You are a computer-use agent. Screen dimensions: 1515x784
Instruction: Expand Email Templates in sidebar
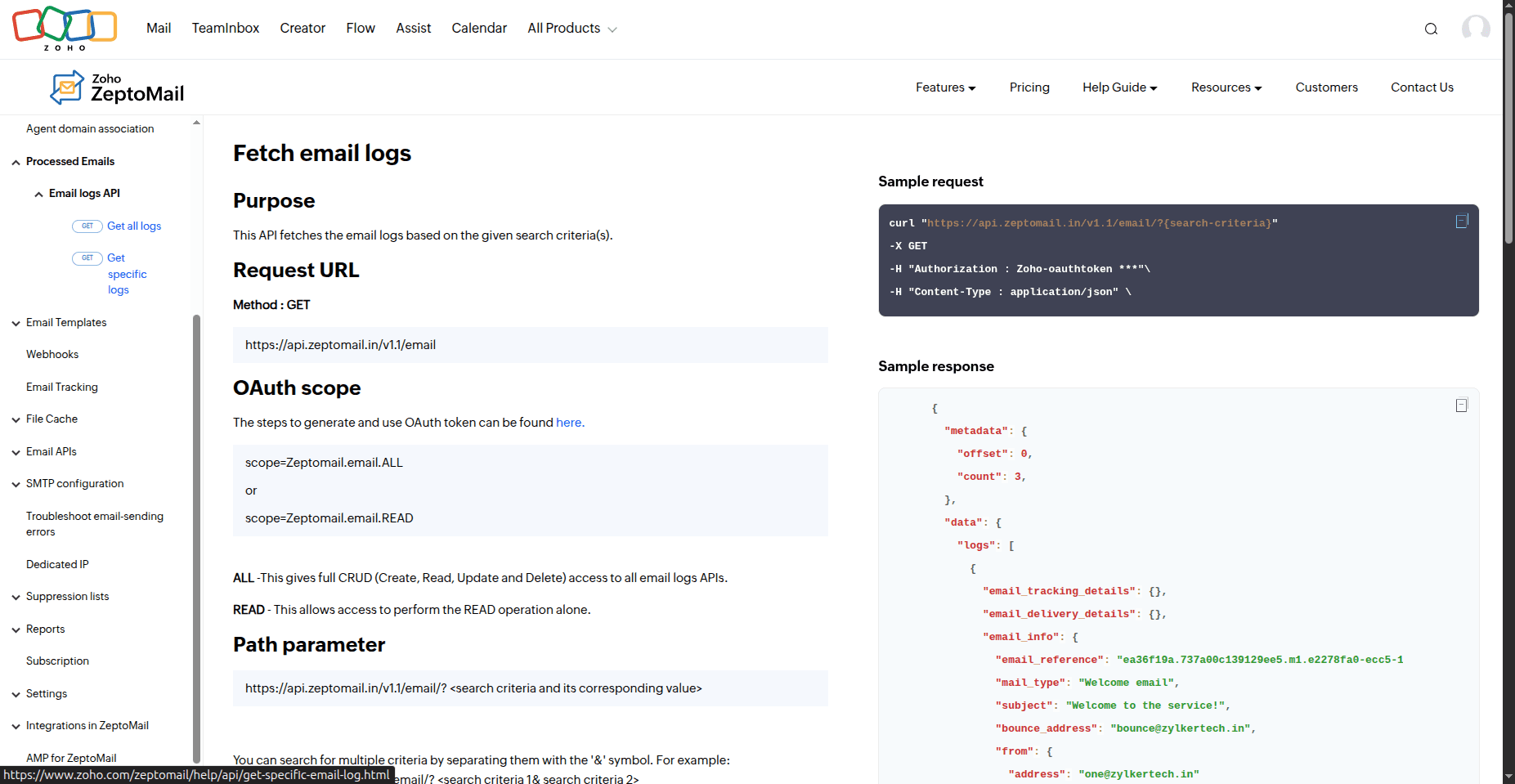coord(16,323)
